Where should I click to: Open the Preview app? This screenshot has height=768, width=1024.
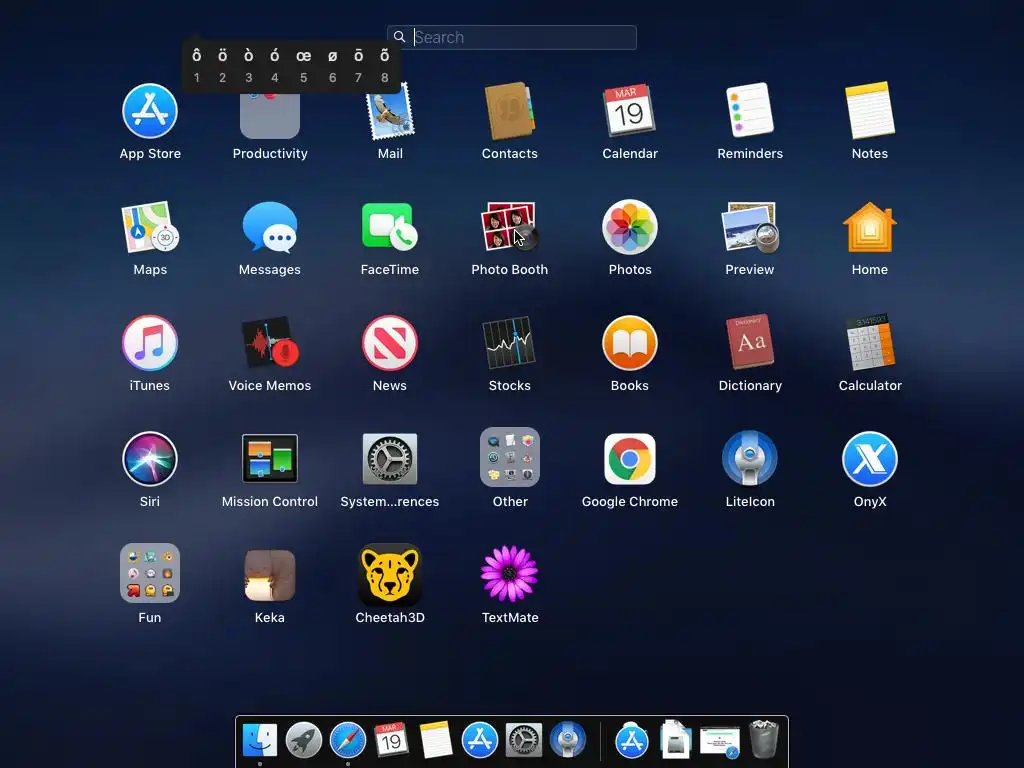(750, 227)
